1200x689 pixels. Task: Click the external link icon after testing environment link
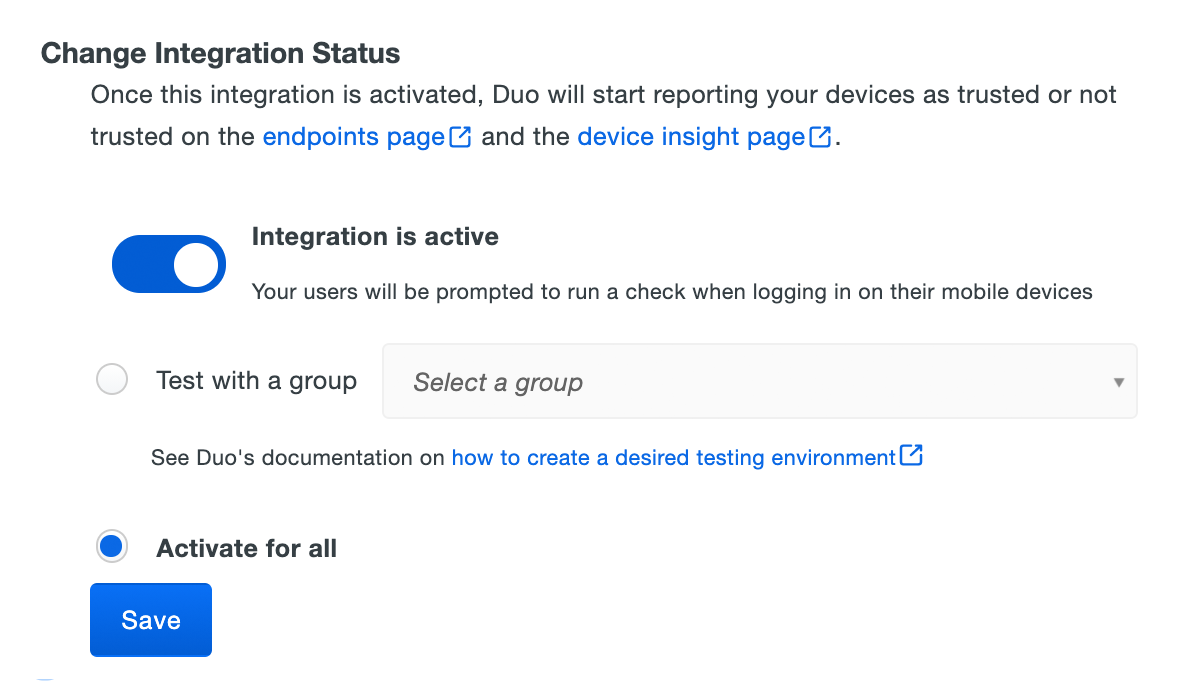(912, 456)
